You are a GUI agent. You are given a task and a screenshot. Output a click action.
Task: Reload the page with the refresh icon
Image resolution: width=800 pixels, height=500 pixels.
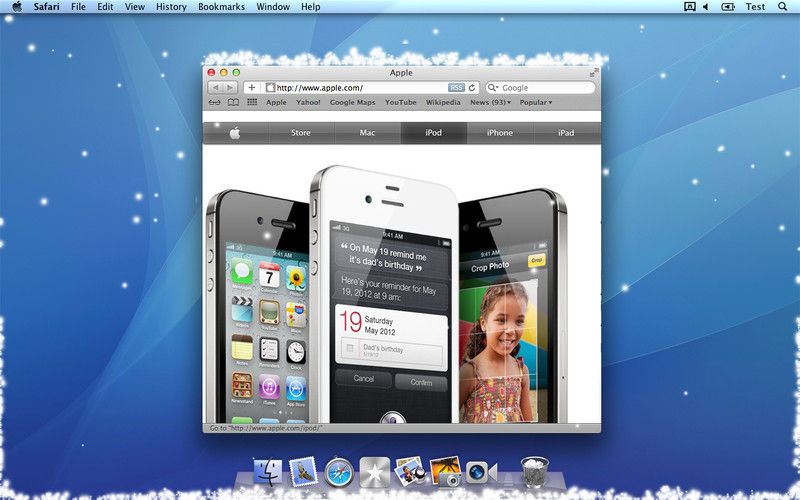[x=472, y=88]
